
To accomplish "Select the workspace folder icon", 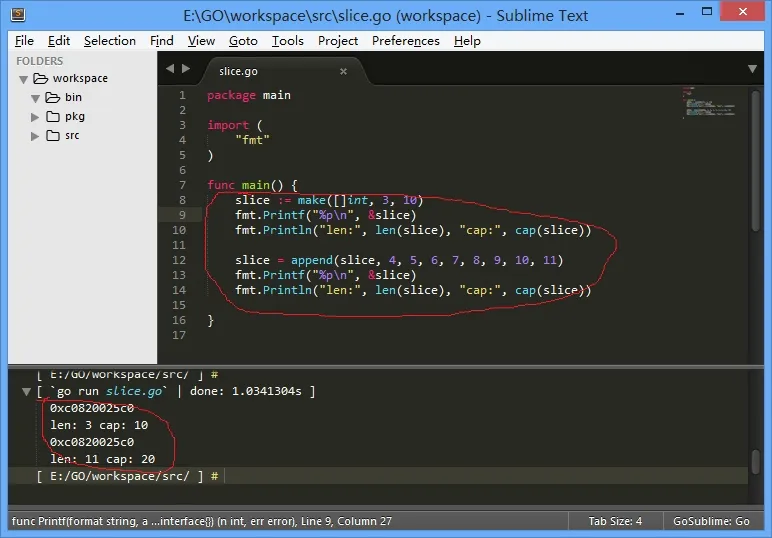I will (x=40, y=78).
